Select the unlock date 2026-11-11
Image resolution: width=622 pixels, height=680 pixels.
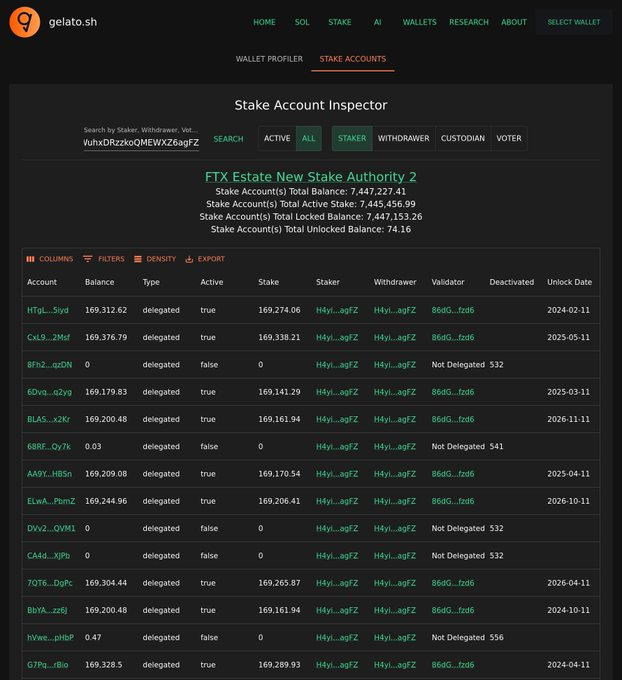[x=568, y=419]
